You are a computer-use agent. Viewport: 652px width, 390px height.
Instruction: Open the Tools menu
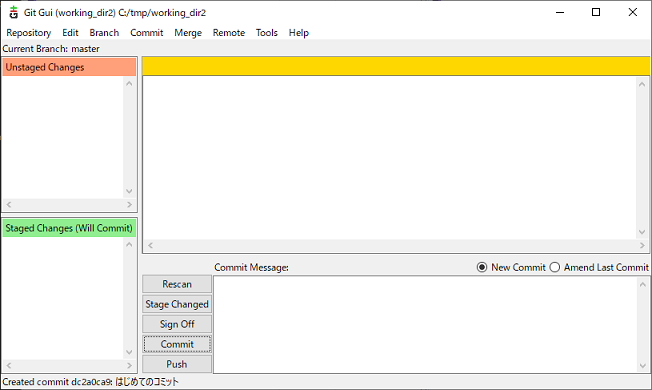[x=267, y=33]
